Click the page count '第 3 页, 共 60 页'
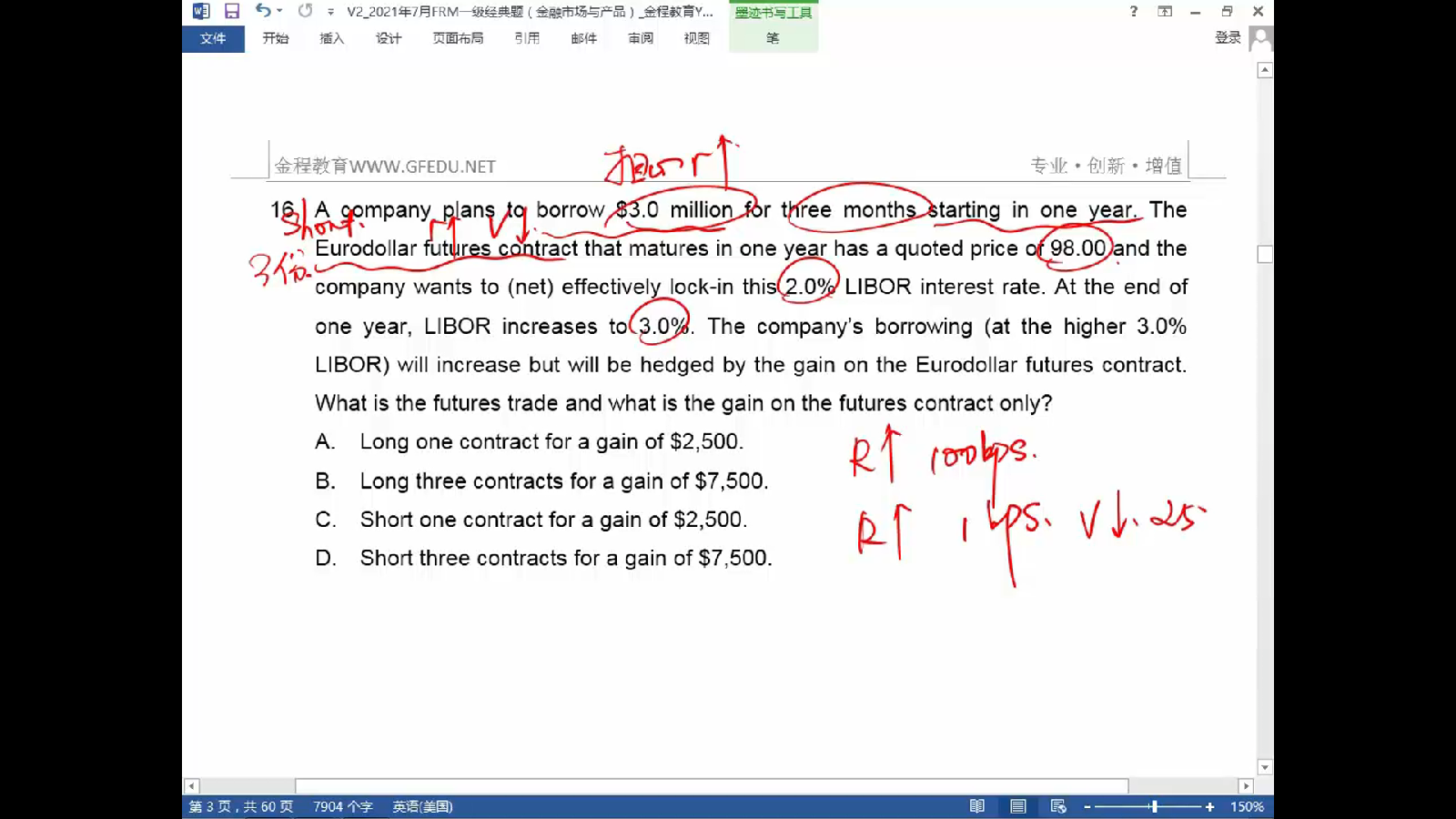Viewport: 1456px width, 819px height. point(241,806)
